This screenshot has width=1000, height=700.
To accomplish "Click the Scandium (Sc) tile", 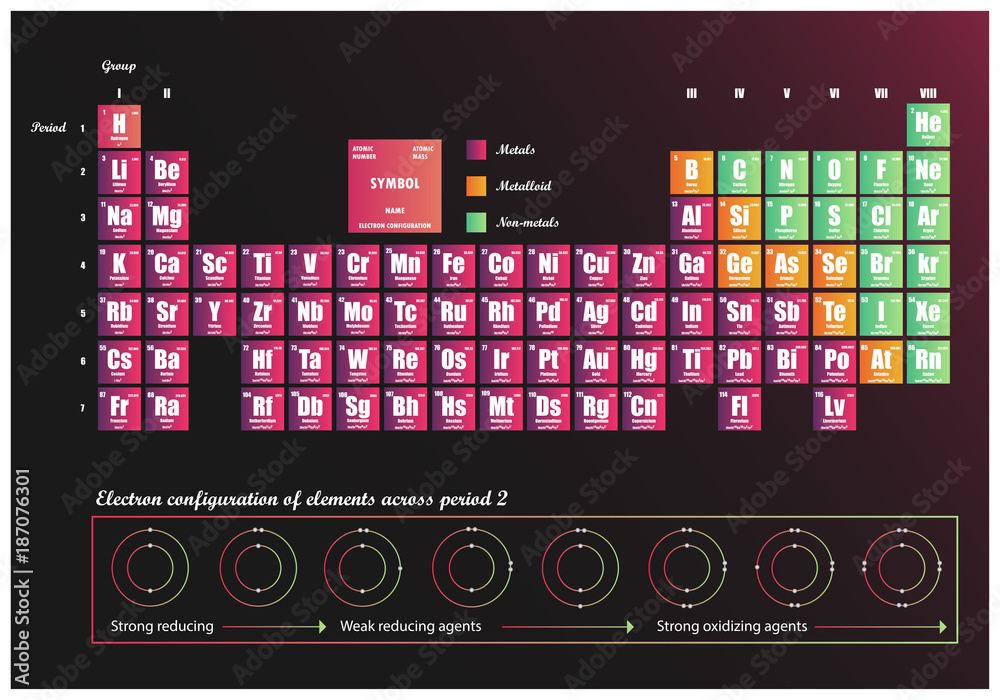I will point(214,266).
